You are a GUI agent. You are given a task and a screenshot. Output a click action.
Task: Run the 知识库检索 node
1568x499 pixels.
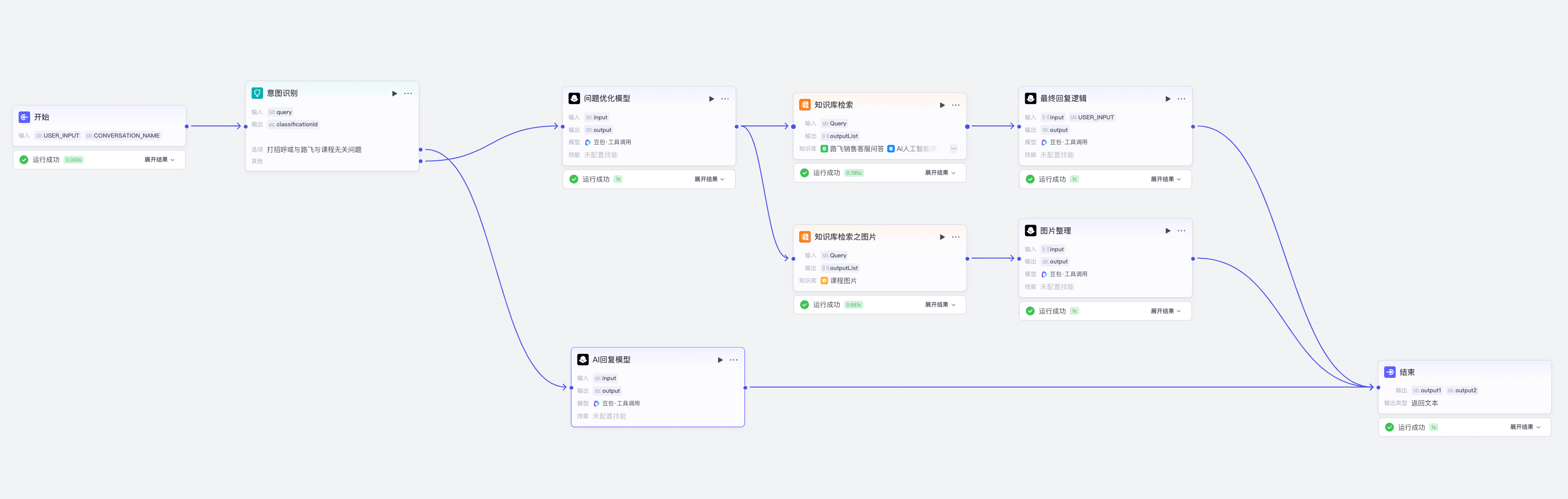(x=942, y=105)
